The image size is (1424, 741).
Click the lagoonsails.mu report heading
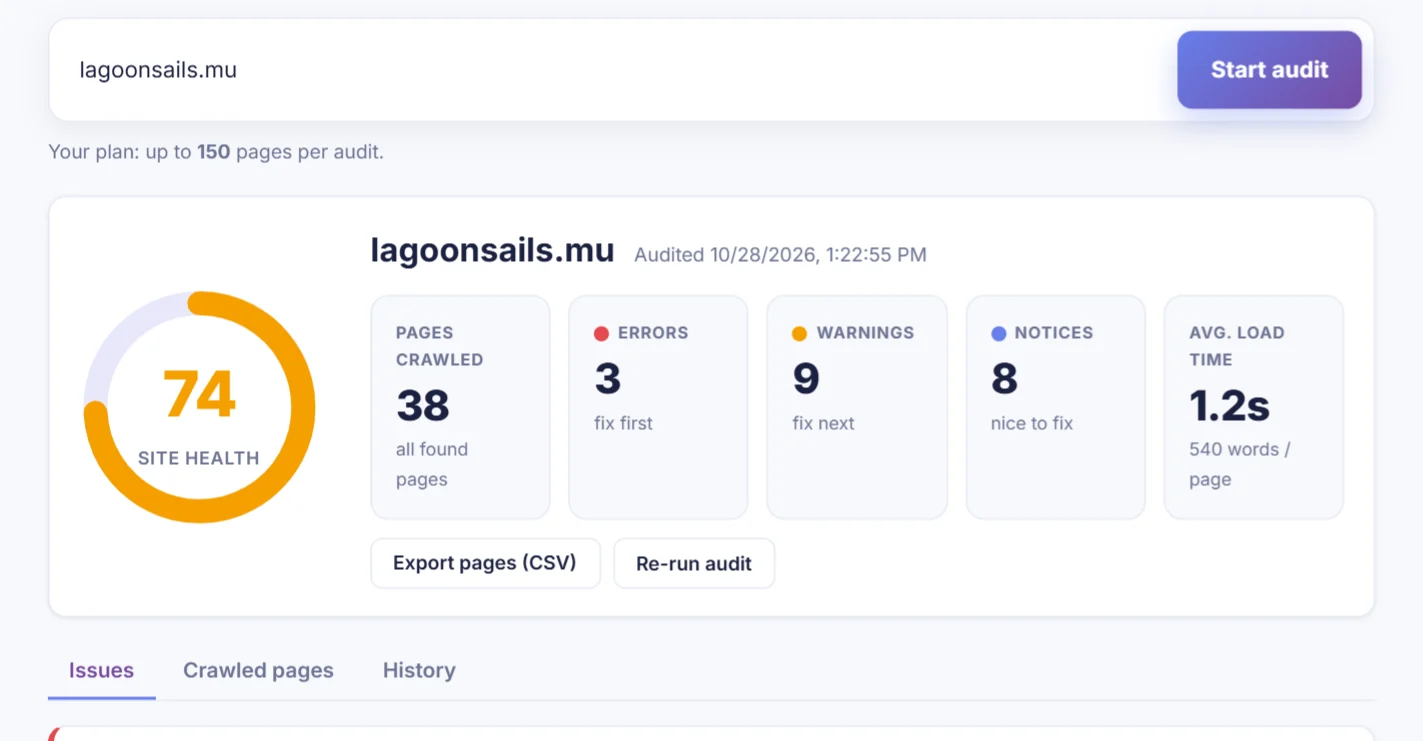(x=492, y=250)
